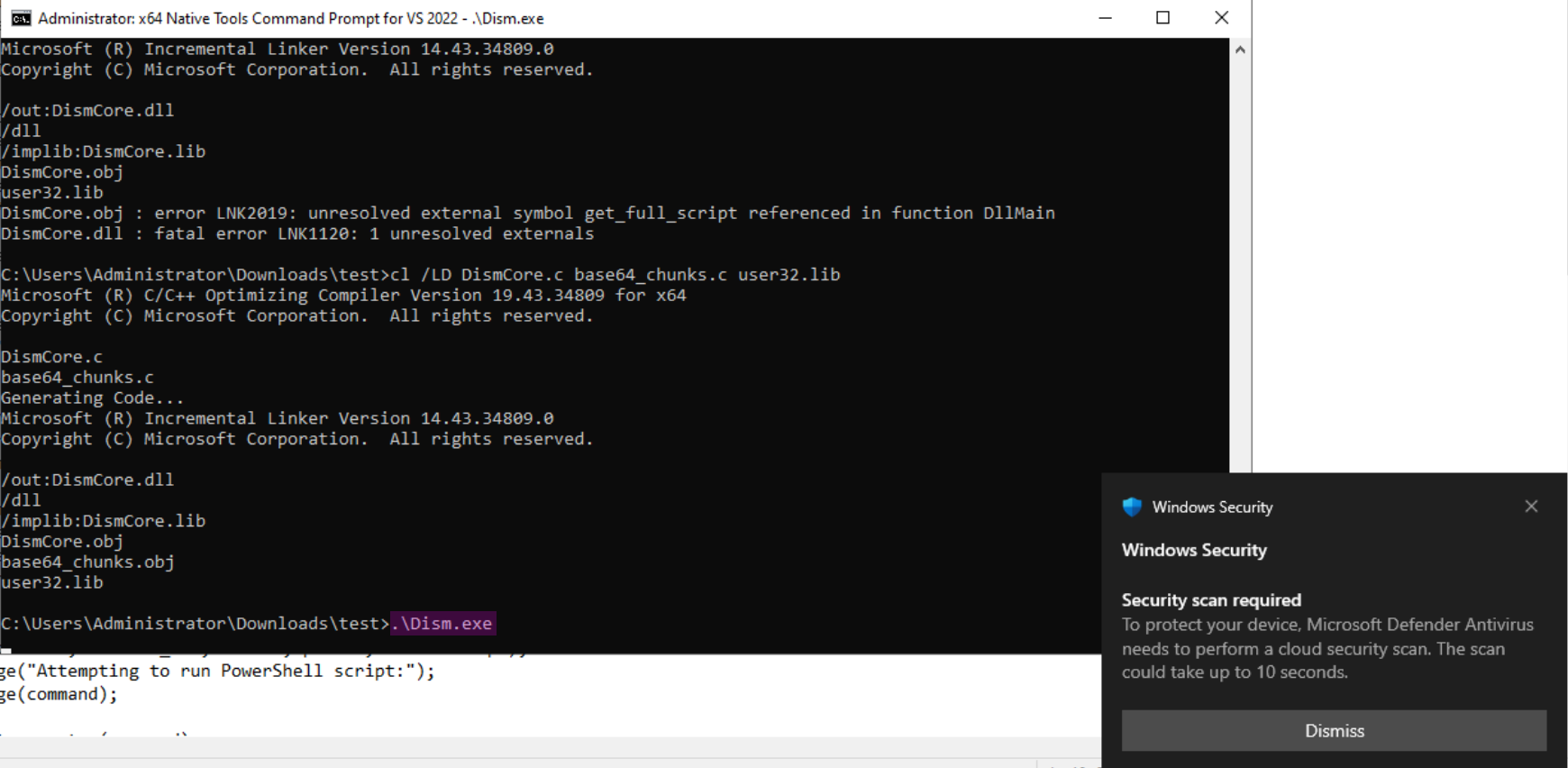This screenshot has width=1568, height=768.
Task: Click the last /out:DismCore.dll line
Action: click(x=87, y=480)
